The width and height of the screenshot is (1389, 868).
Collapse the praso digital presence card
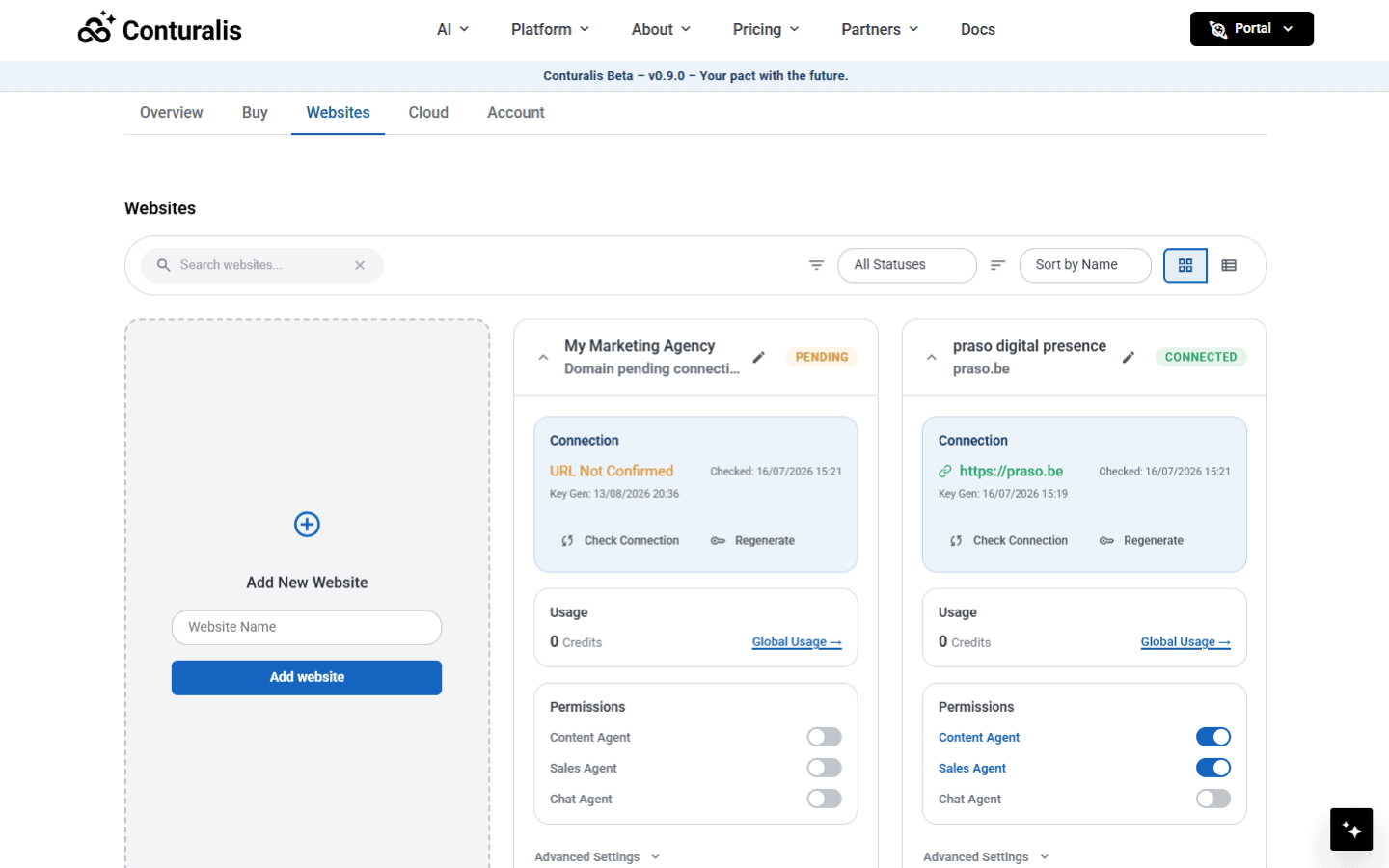(931, 357)
